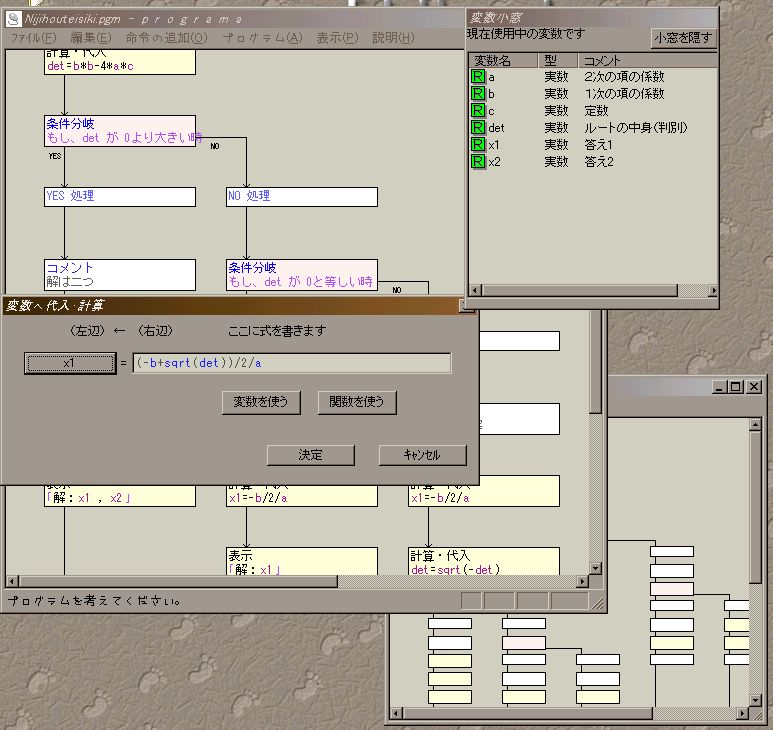Select the green R icon for variable det
The image size is (773, 730).
(478, 128)
